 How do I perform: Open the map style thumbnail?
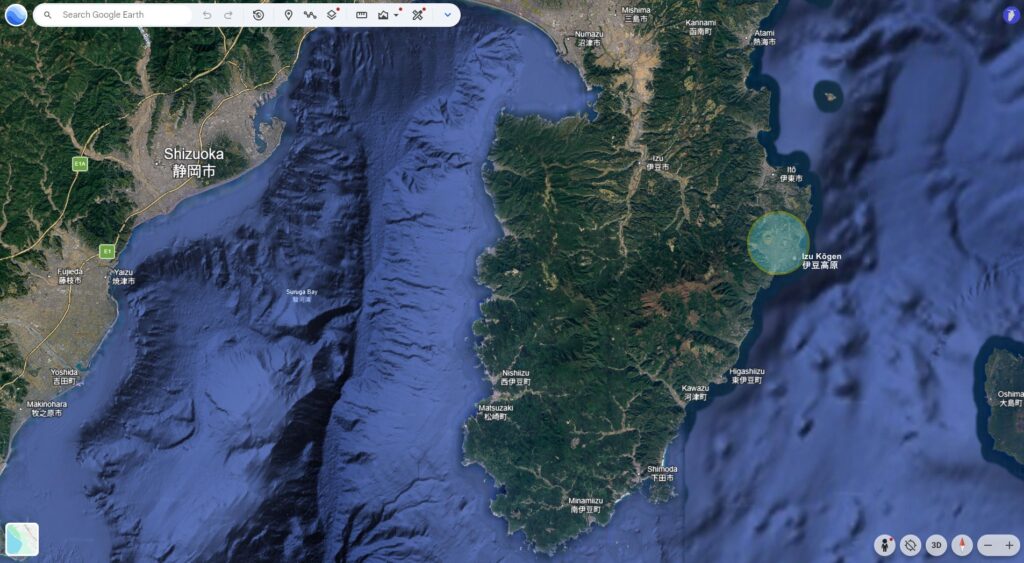point(22,539)
